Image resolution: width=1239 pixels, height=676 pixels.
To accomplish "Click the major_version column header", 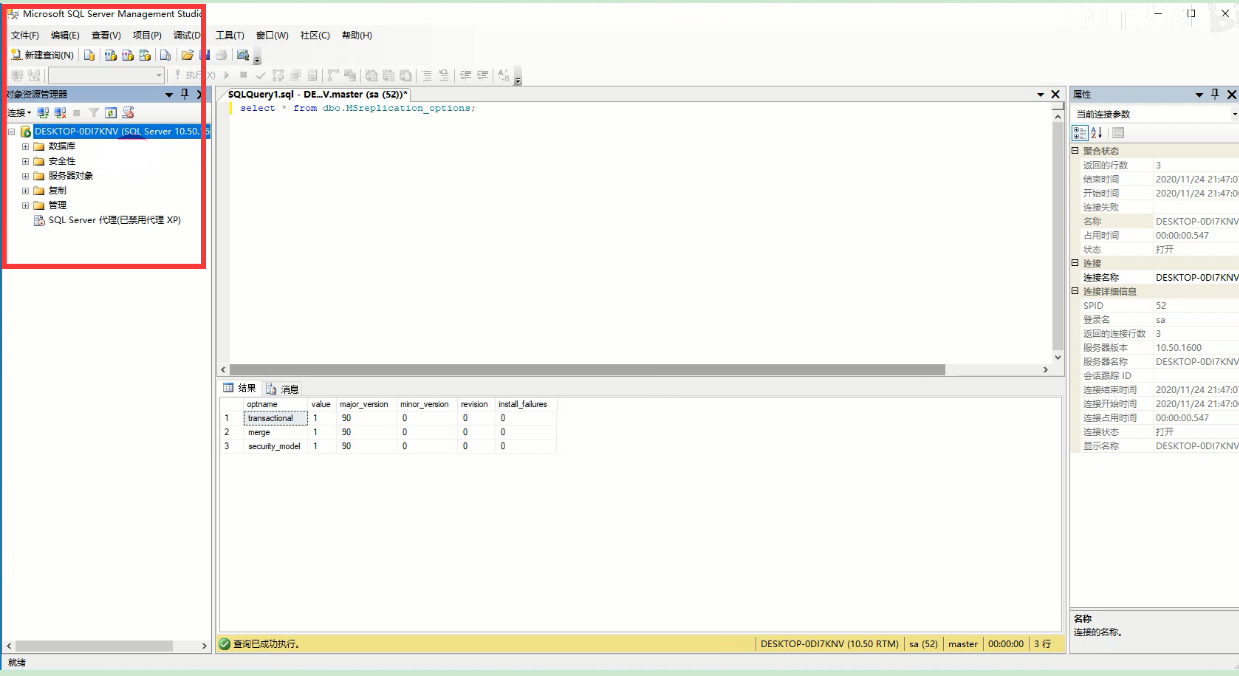I will coord(366,404).
